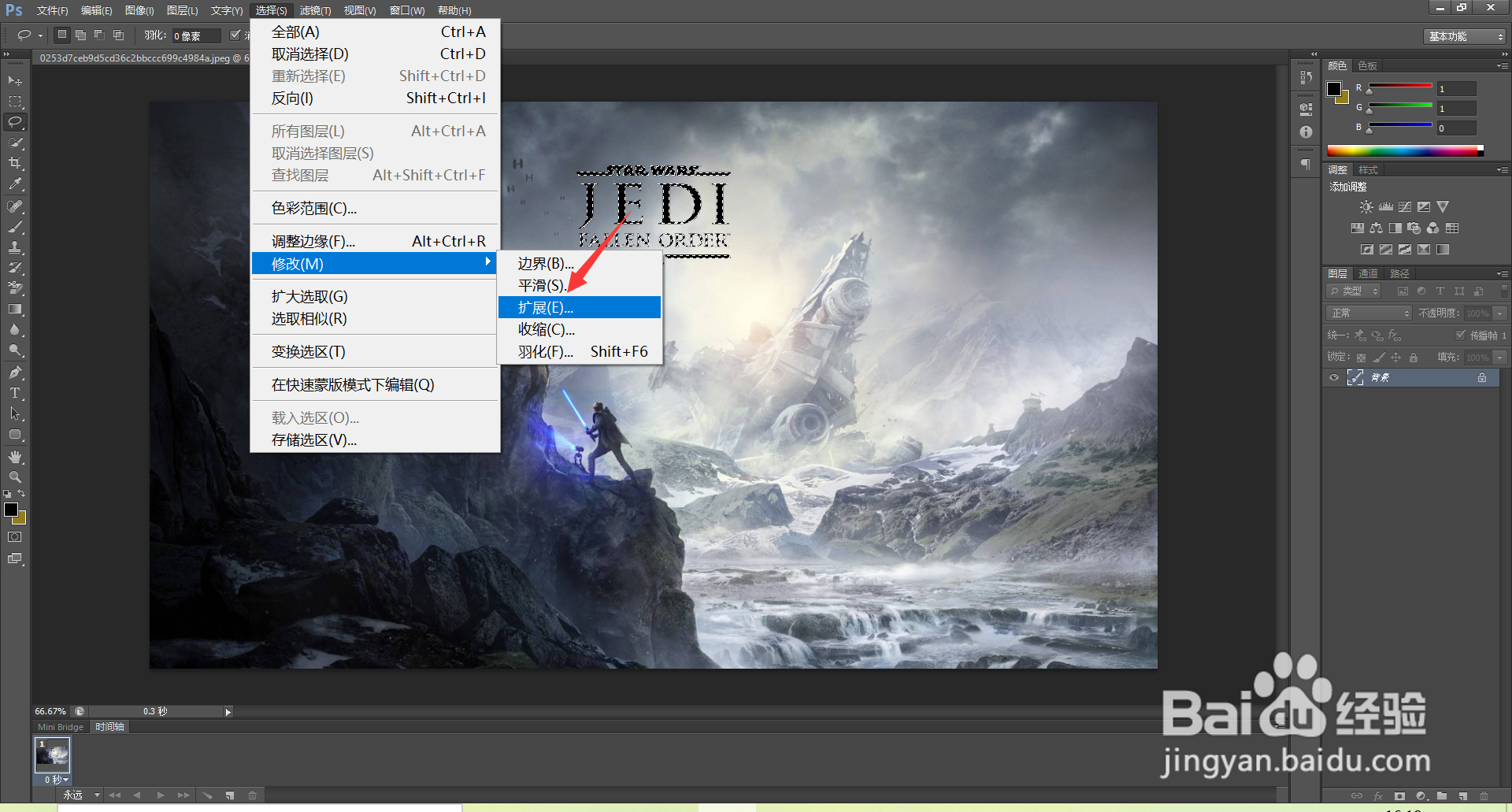Open the 永远 loop options dropdown
Screen dimensions: 1512x812
pyautogui.click(x=82, y=795)
